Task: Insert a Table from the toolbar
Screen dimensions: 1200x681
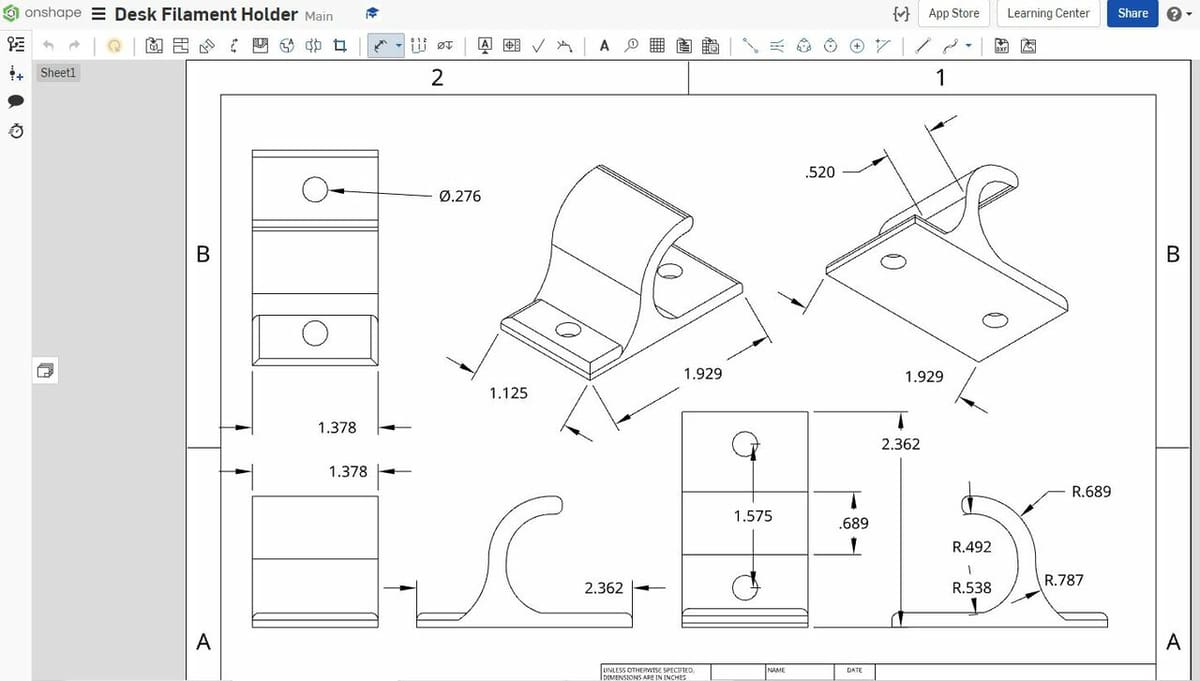Action: [x=657, y=46]
